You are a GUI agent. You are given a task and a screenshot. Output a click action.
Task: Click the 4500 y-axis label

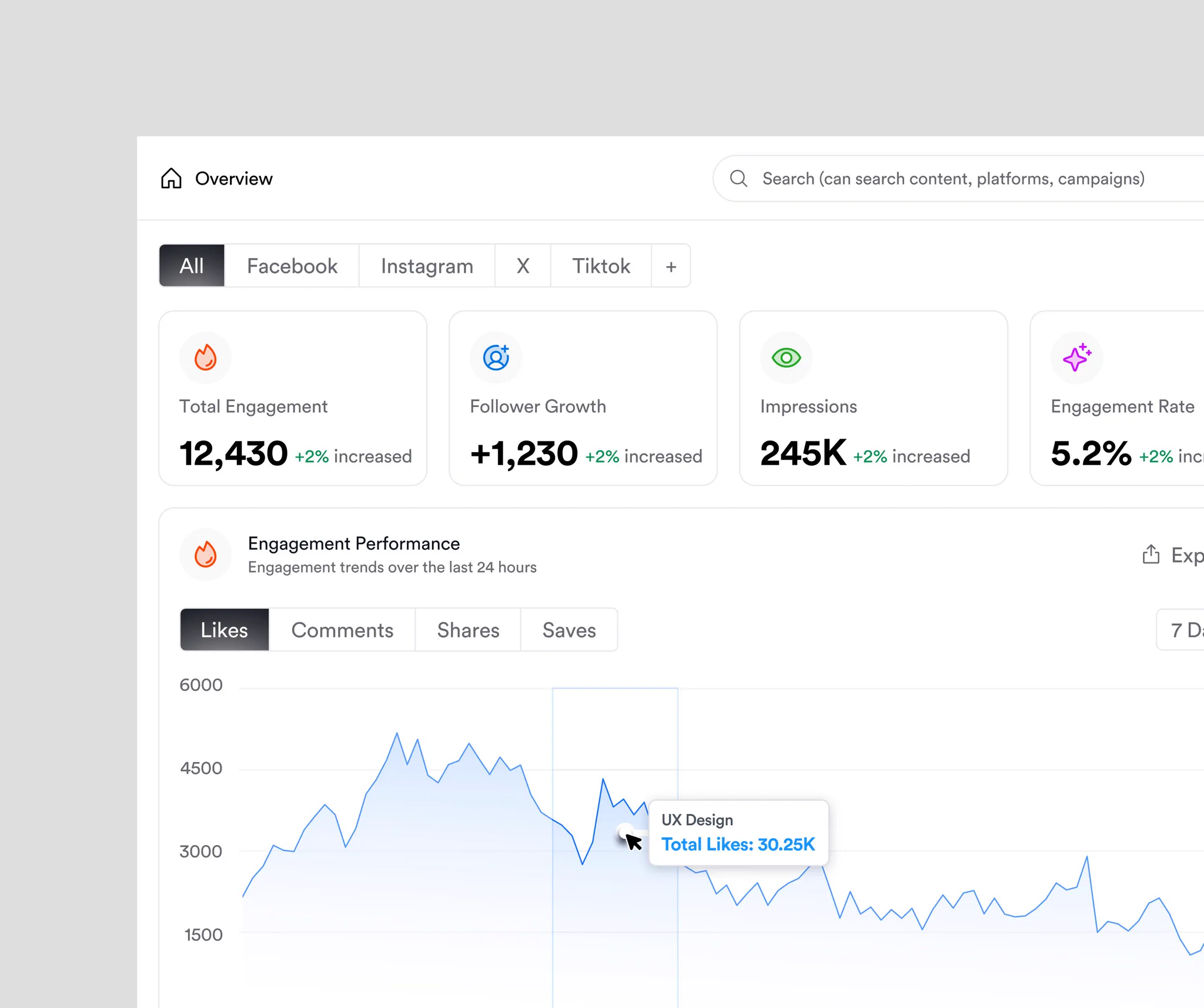coord(201,768)
